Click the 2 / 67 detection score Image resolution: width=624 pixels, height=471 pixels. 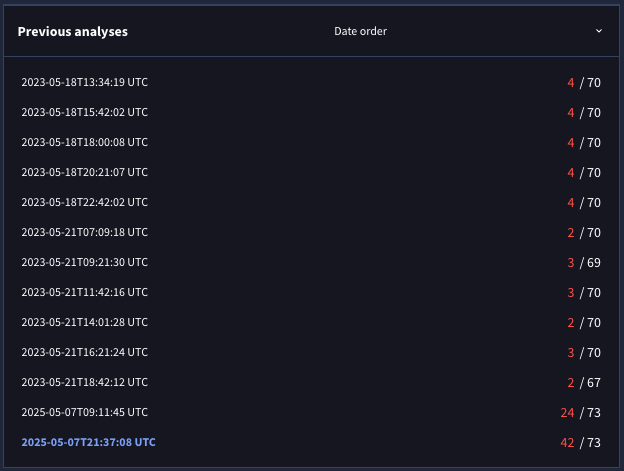[x=584, y=383]
